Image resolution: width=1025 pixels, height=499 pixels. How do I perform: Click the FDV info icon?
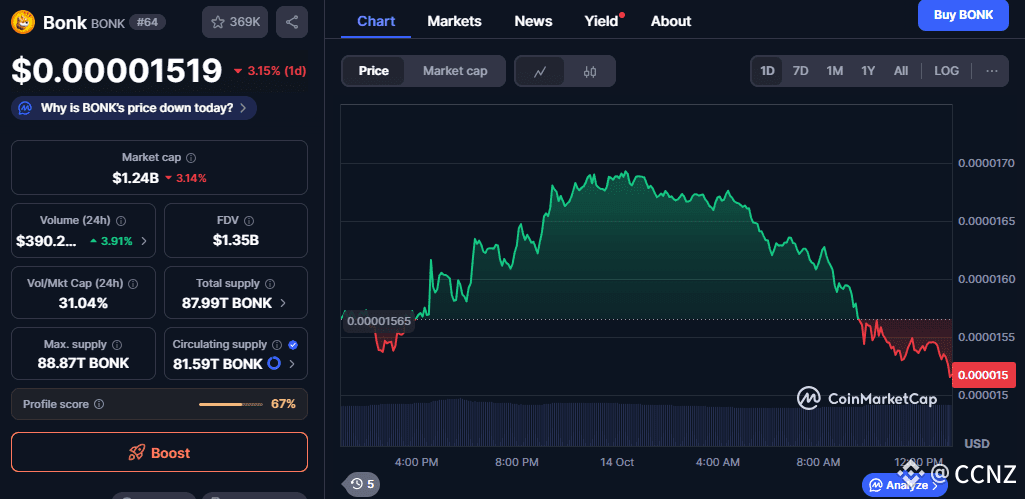[249, 221]
